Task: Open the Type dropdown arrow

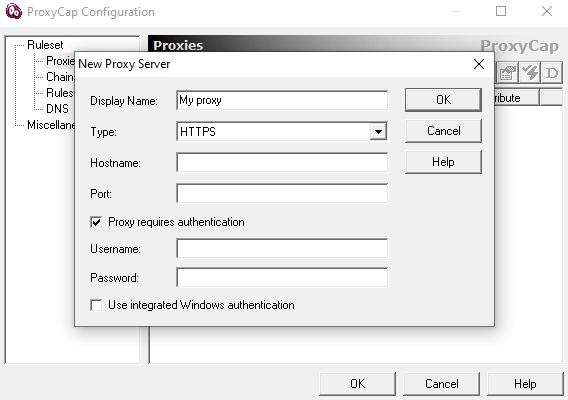Action: tap(378, 132)
